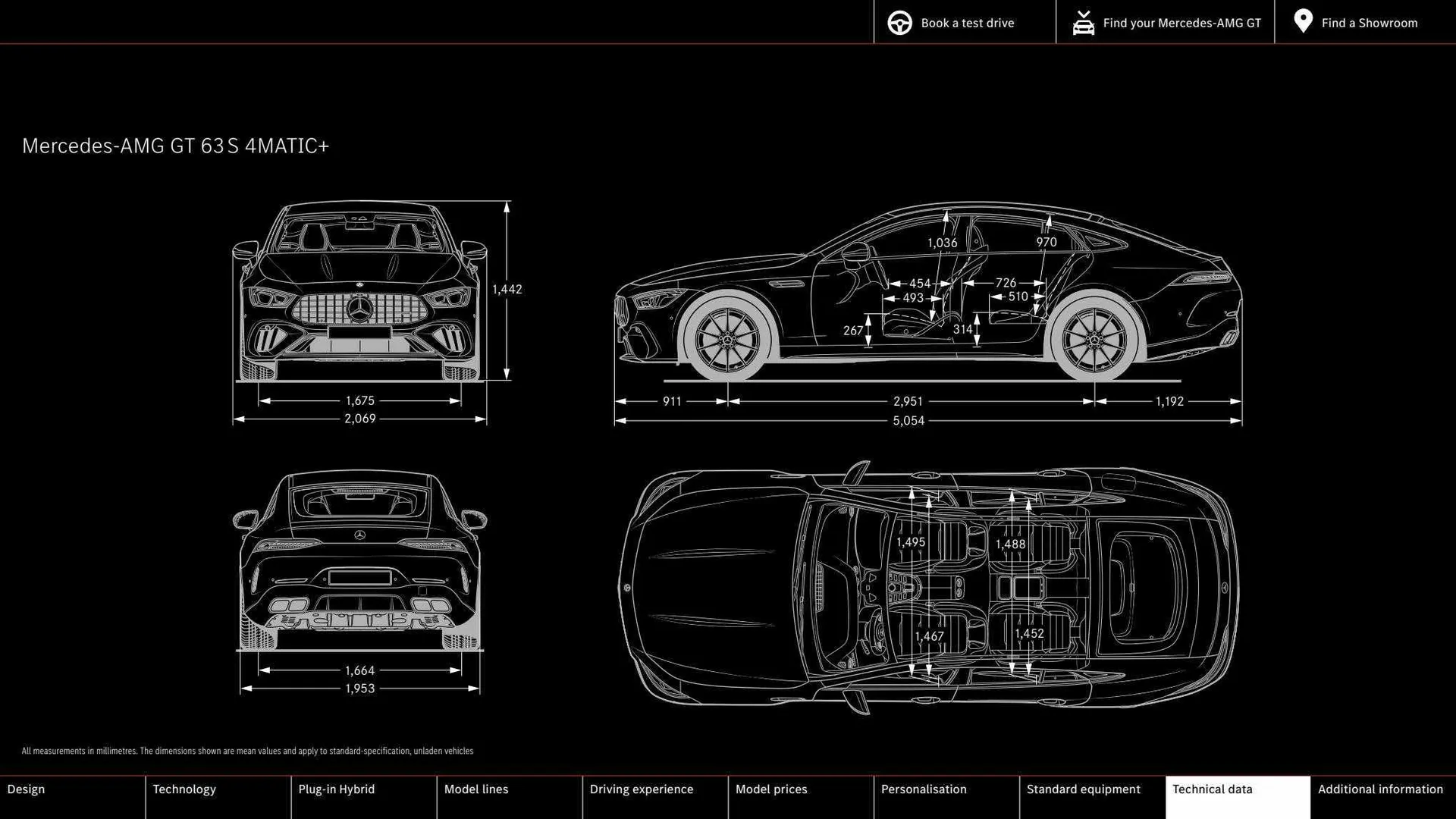Open the Model prices section
The width and height of the screenshot is (1456, 819).
[770, 789]
